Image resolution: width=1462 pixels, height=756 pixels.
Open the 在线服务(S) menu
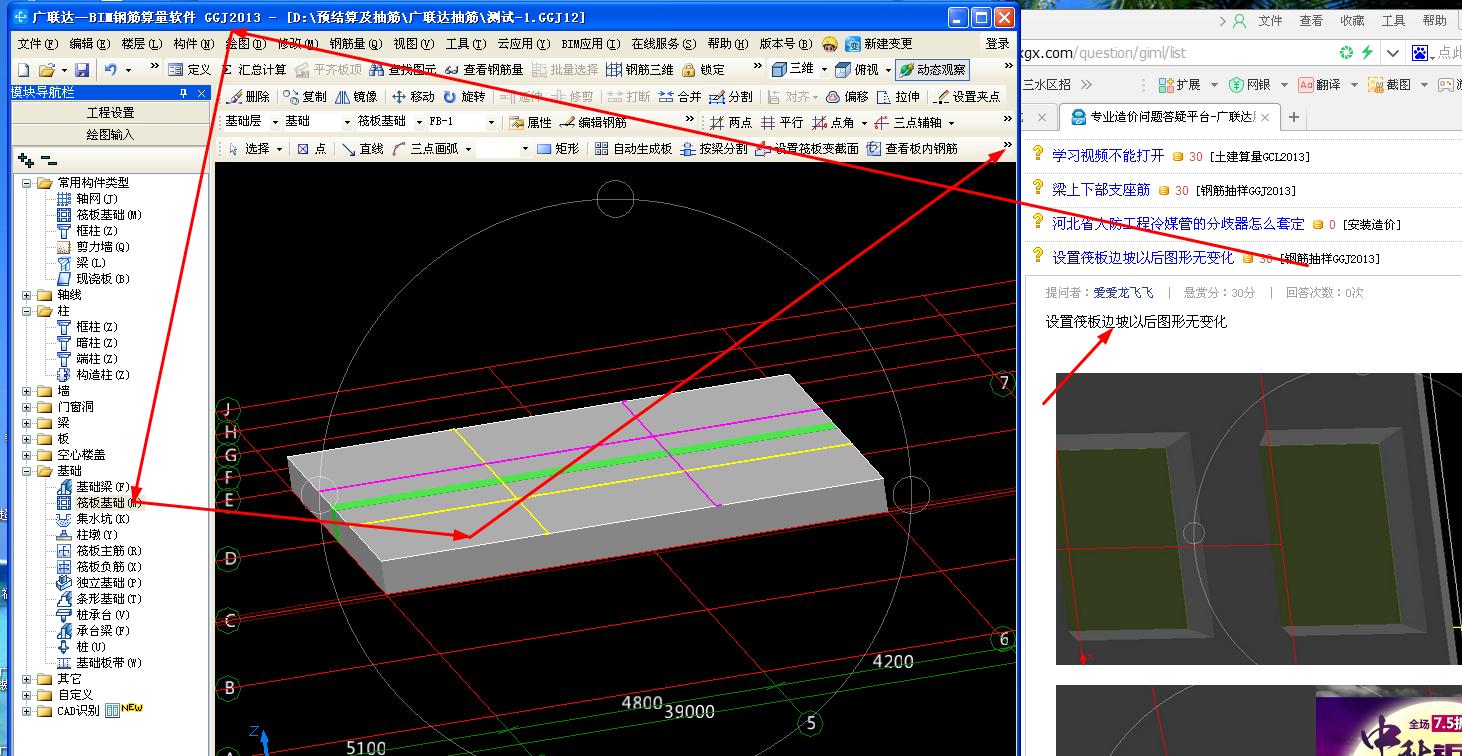coord(663,44)
